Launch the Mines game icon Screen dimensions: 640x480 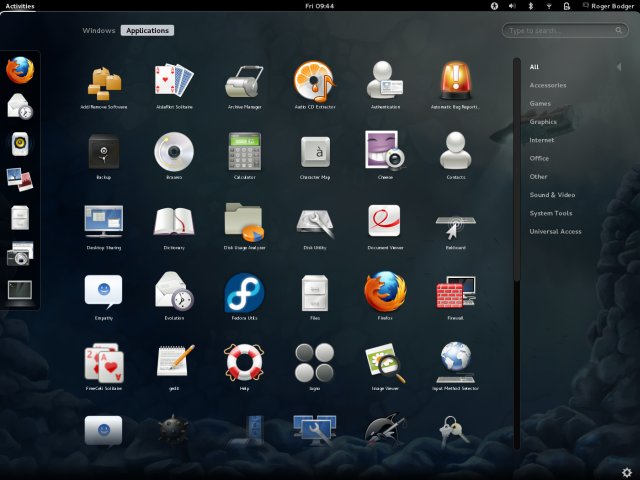(x=173, y=430)
